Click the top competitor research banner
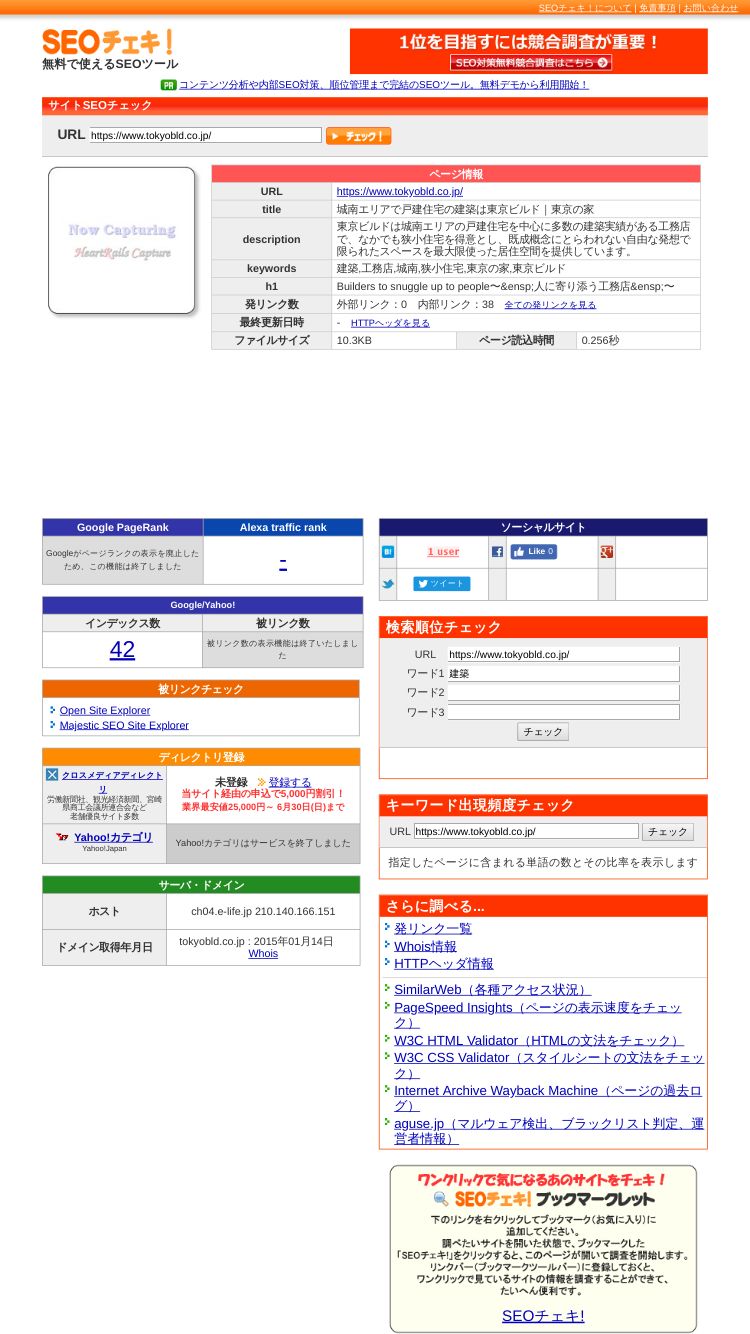Viewport: 750px width, 1334px height. (528, 51)
